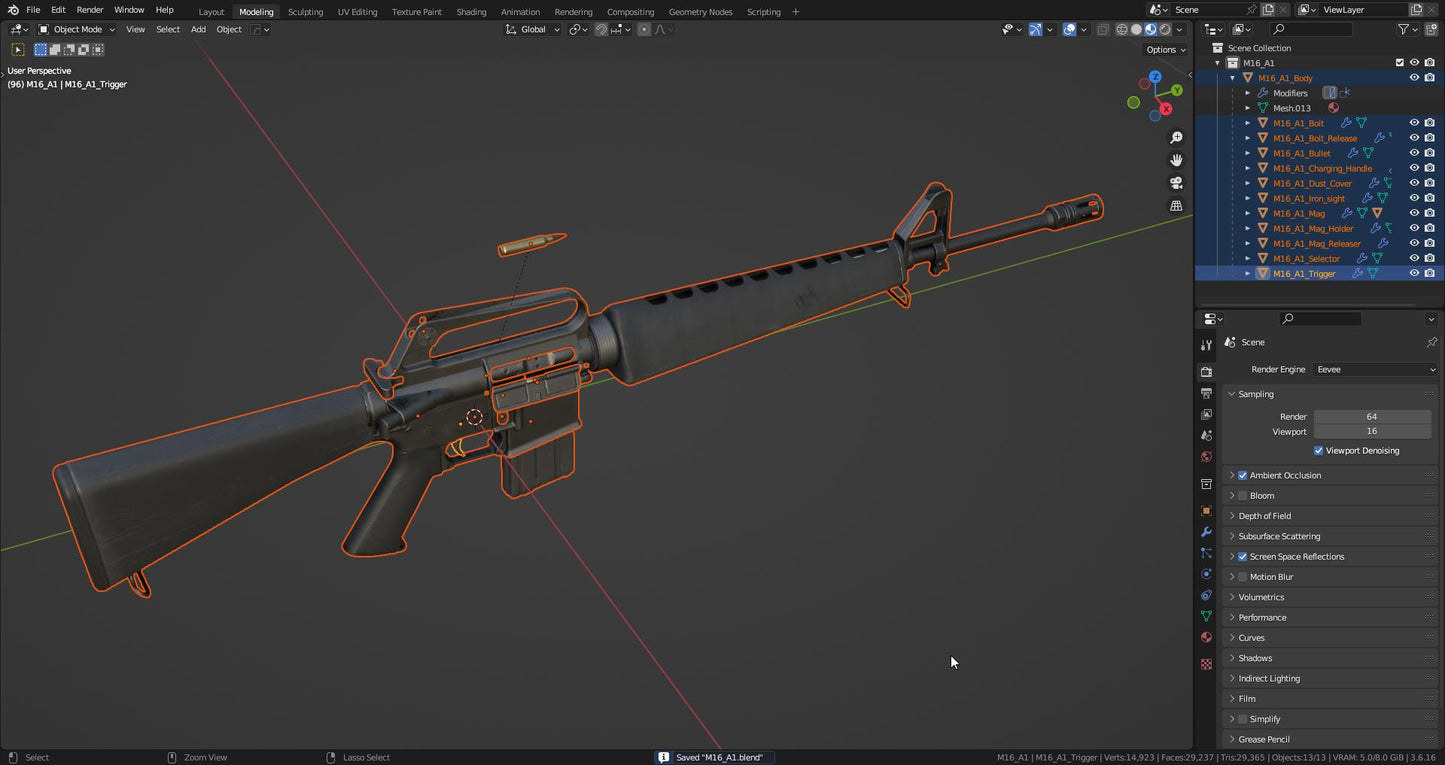Select the hand pan tool in viewport

1176,160
